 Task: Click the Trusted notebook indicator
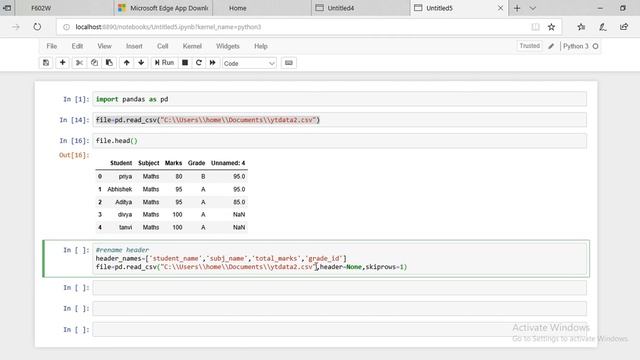pyautogui.click(x=529, y=46)
